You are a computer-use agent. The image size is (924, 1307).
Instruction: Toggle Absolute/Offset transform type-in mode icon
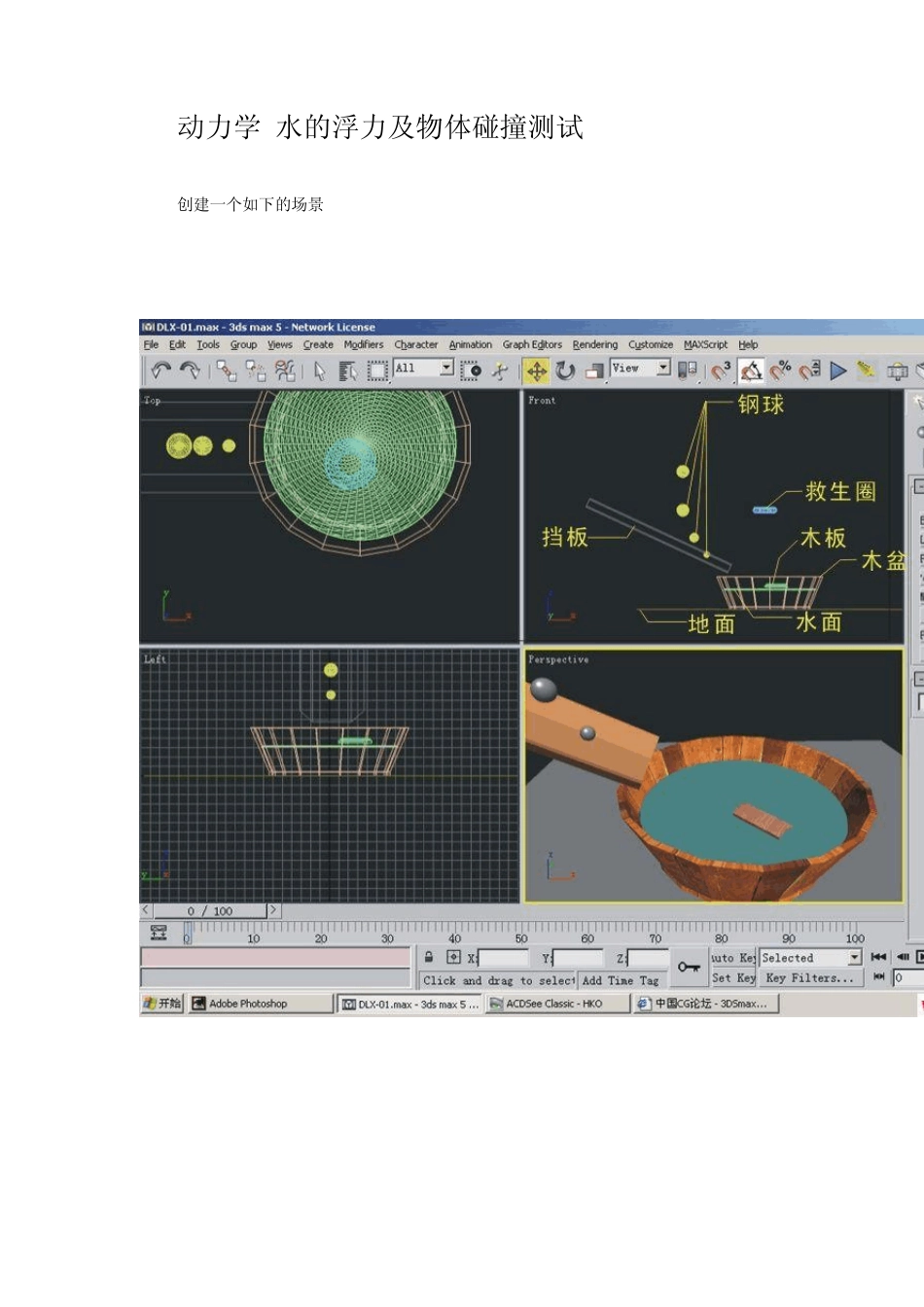click(x=453, y=958)
